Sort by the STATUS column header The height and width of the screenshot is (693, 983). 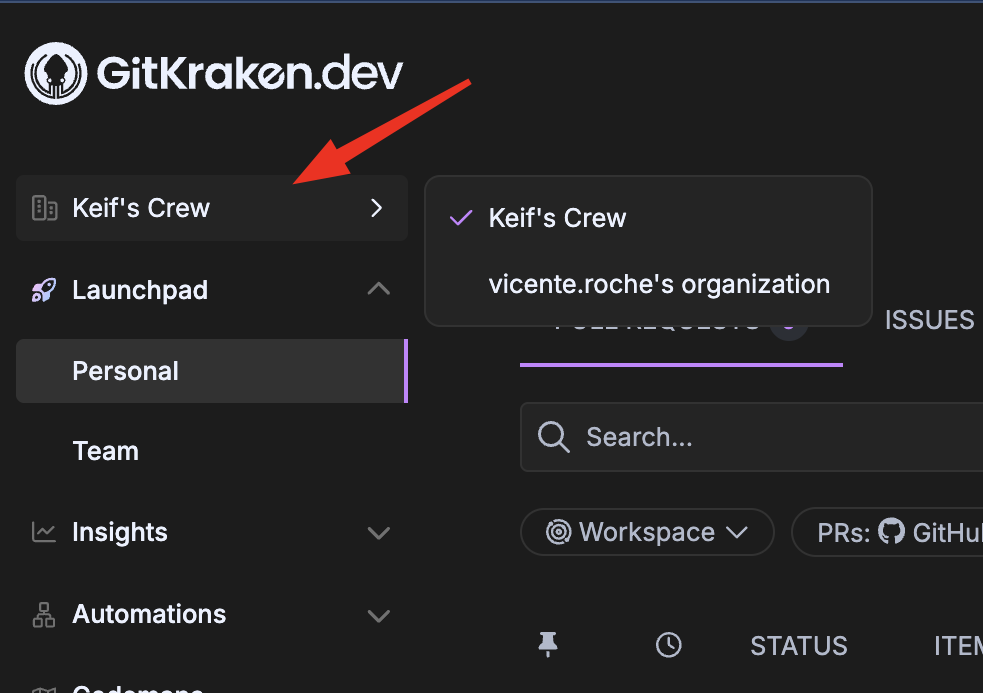[799, 646]
